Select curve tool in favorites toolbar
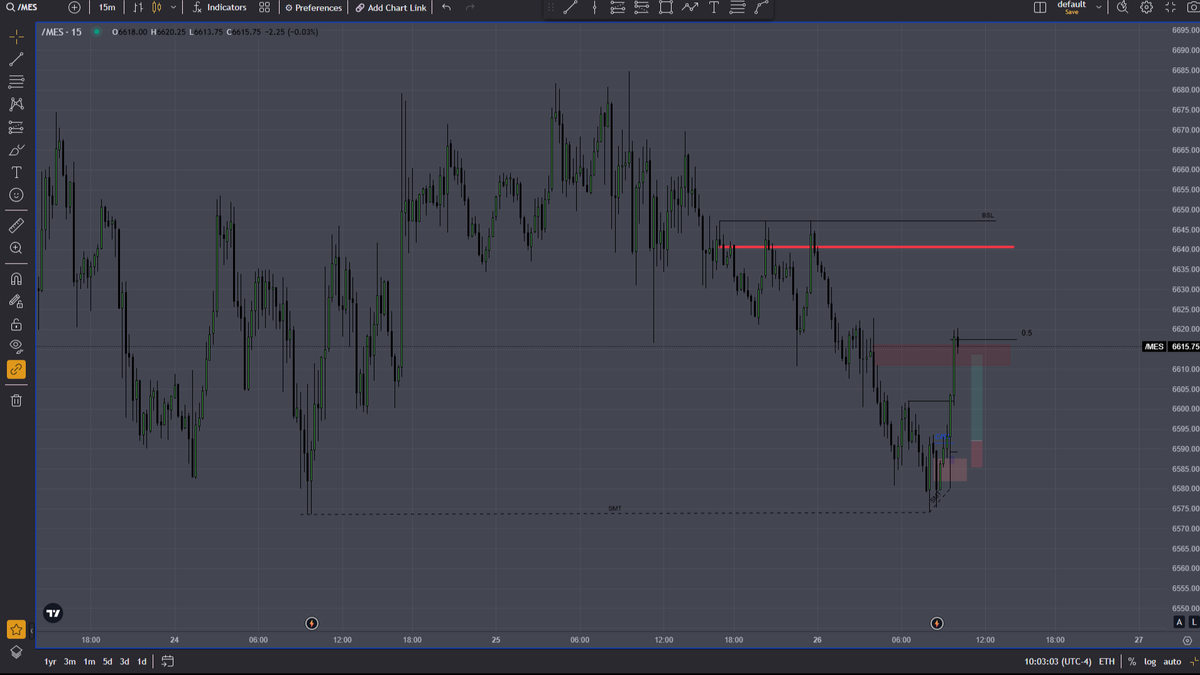Viewport: 1200px width, 675px height. click(762, 7)
